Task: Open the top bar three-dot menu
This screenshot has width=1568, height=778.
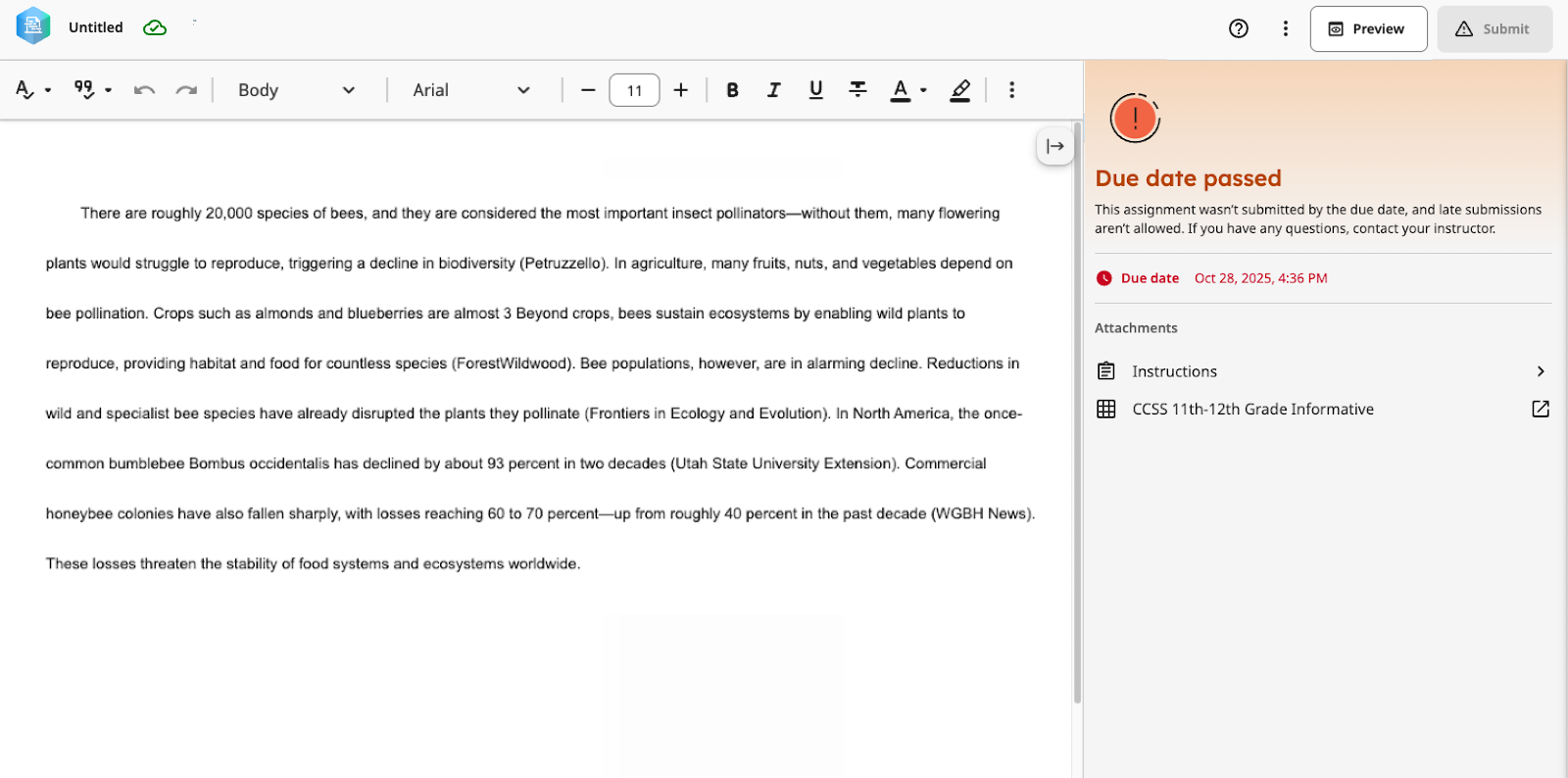Action: pyautogui.click(x=1286, y=28)
